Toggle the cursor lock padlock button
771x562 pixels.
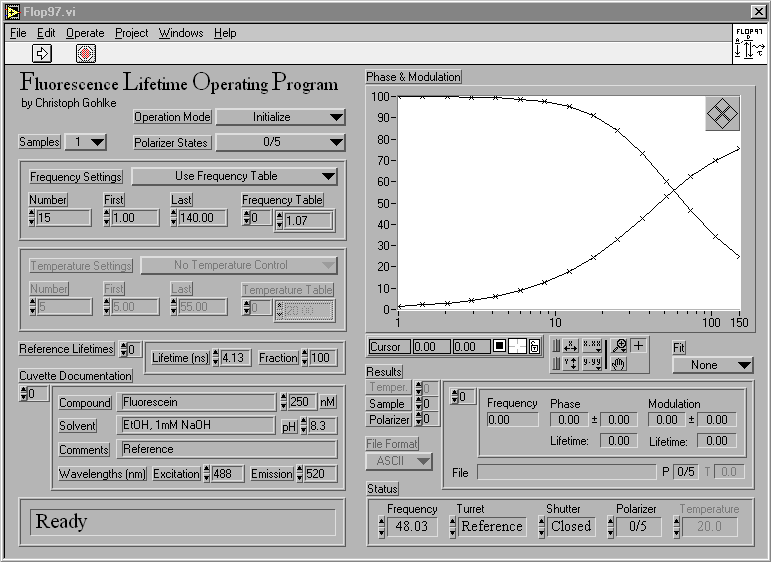click(535, 347)
